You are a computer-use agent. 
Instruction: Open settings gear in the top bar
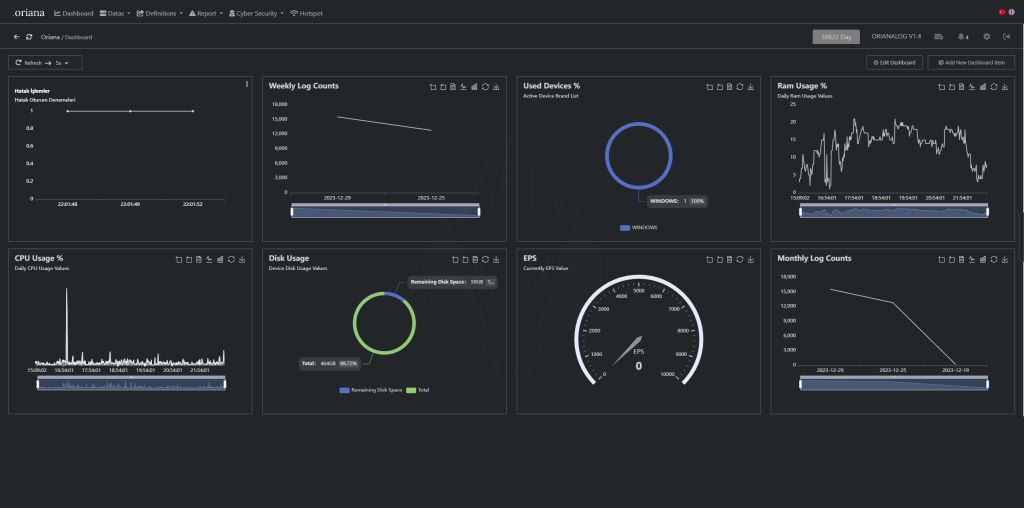tap(986, 36)
